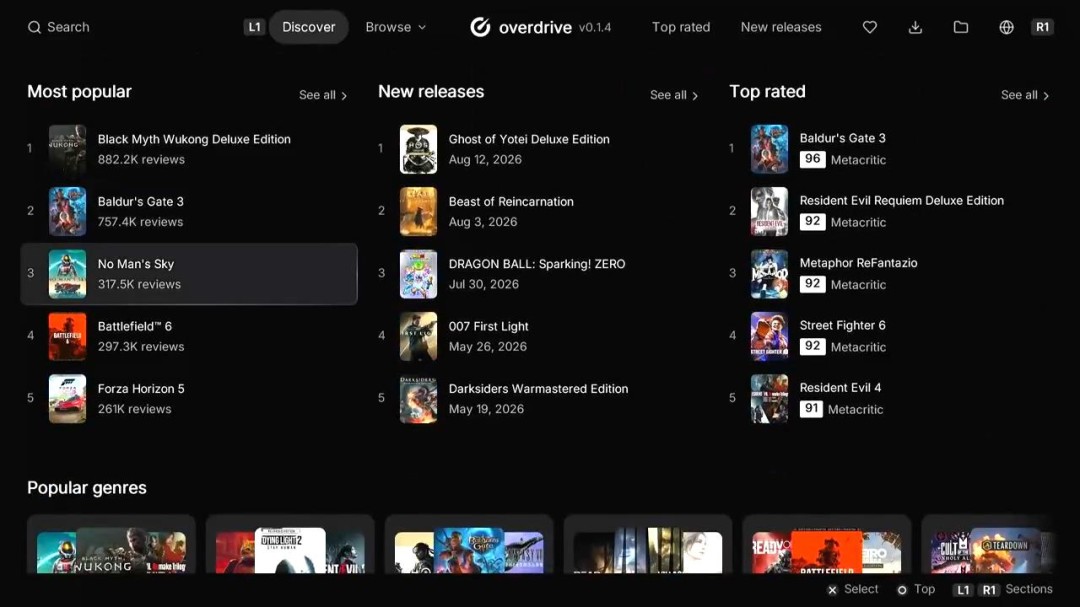Select the Discover tab
The height and width of the screenshot is (607, 1080).
pyautogui.click(x=309, y=27)
